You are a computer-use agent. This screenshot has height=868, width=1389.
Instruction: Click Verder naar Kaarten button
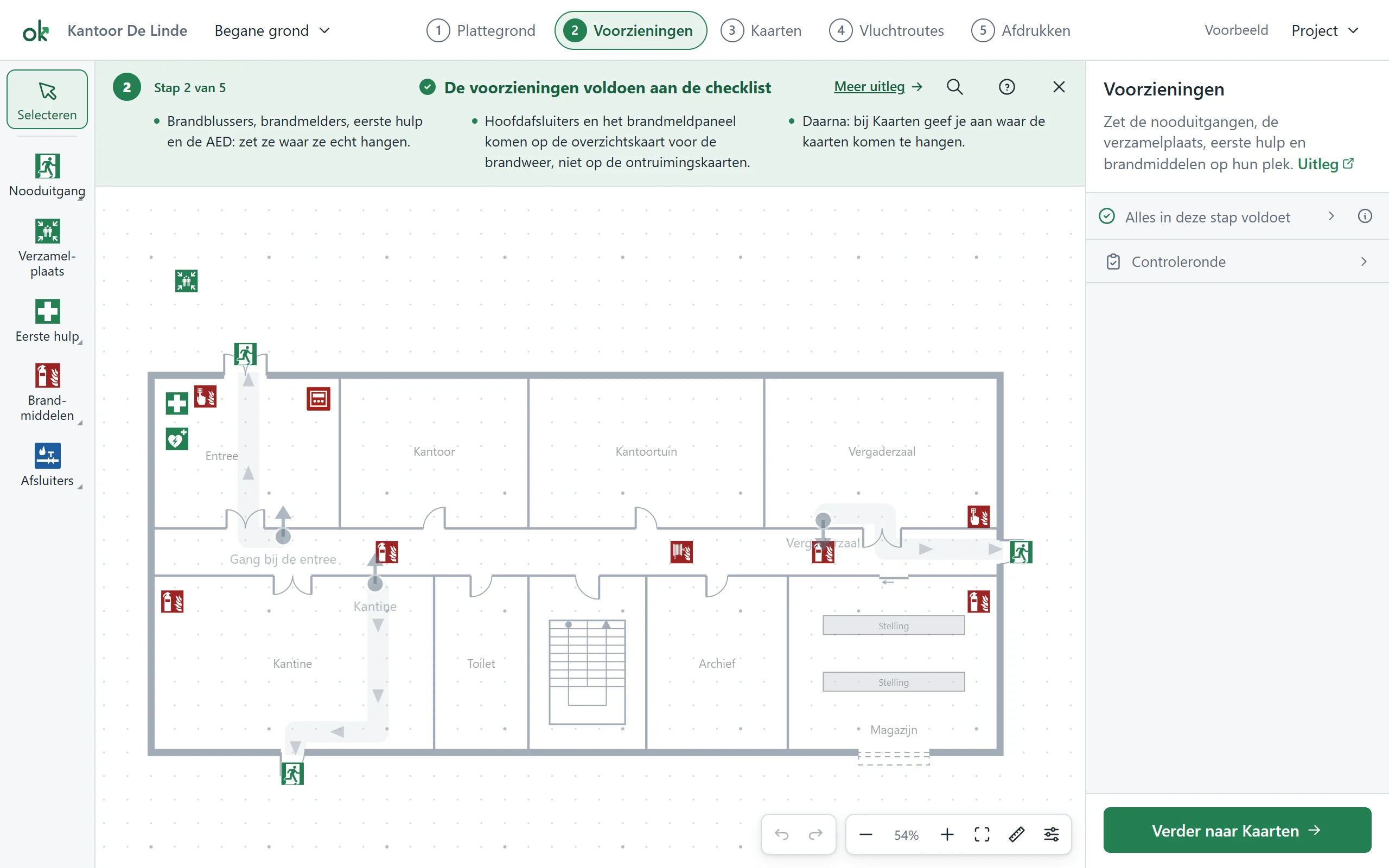(x=1237, y=830)
